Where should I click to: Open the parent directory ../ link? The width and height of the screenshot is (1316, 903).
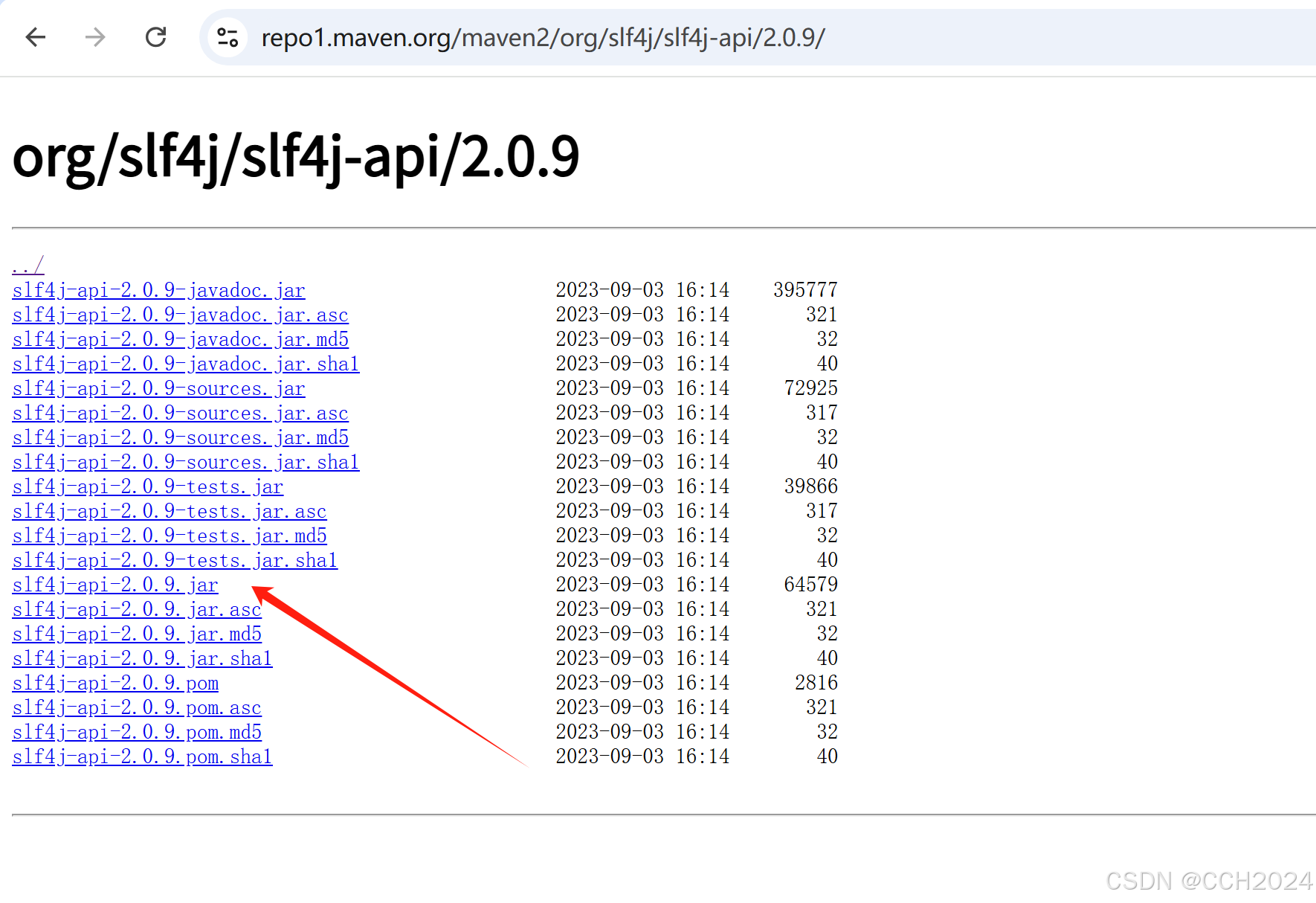point(28,265)
